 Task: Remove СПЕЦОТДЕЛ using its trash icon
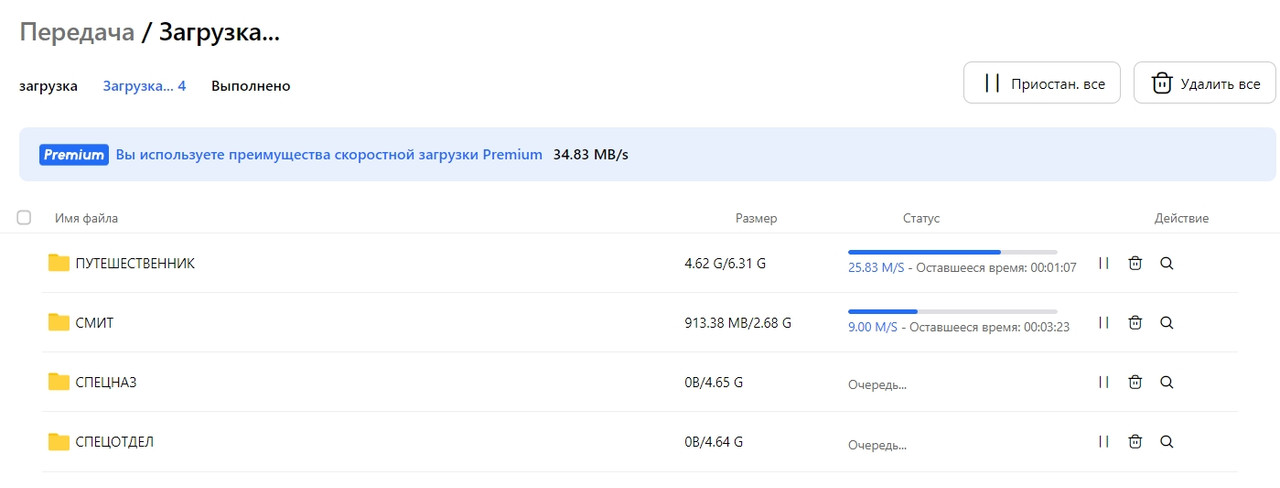tap(1135, 441)
